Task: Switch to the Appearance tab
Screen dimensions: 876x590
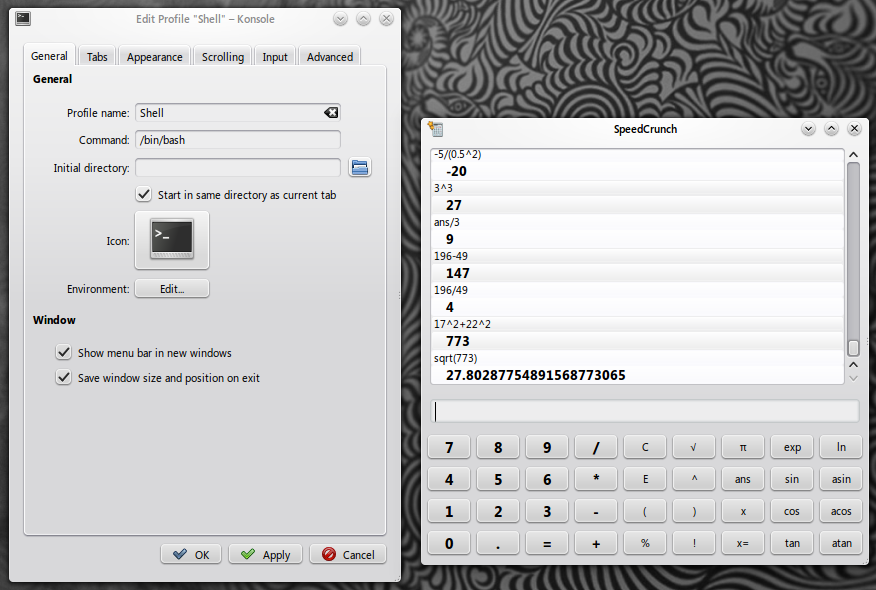Action: click(x=154, y=56)
